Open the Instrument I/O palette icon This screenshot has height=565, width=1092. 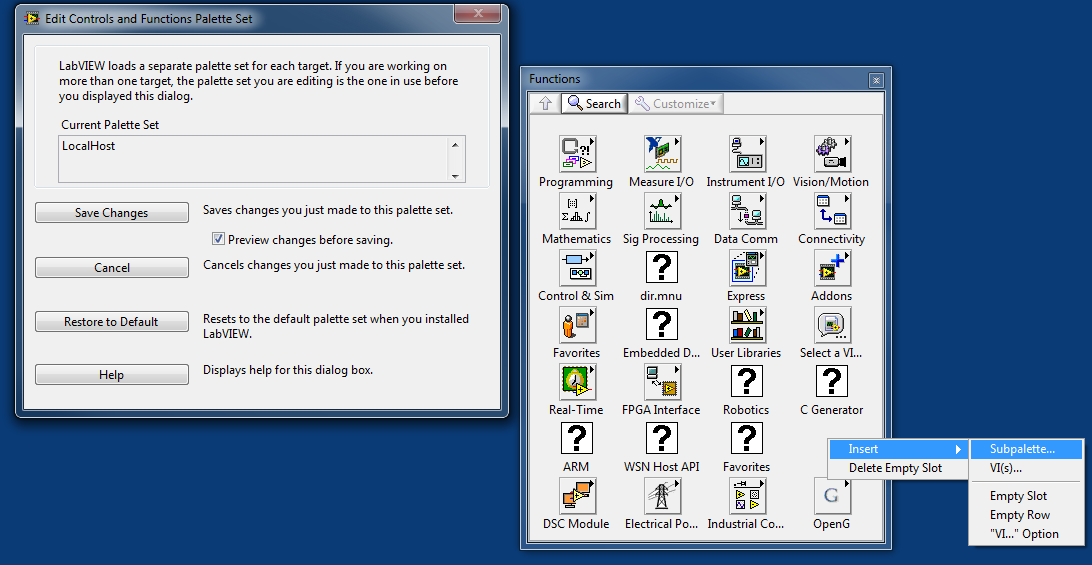pyautogui.click(x=747, y=154)
